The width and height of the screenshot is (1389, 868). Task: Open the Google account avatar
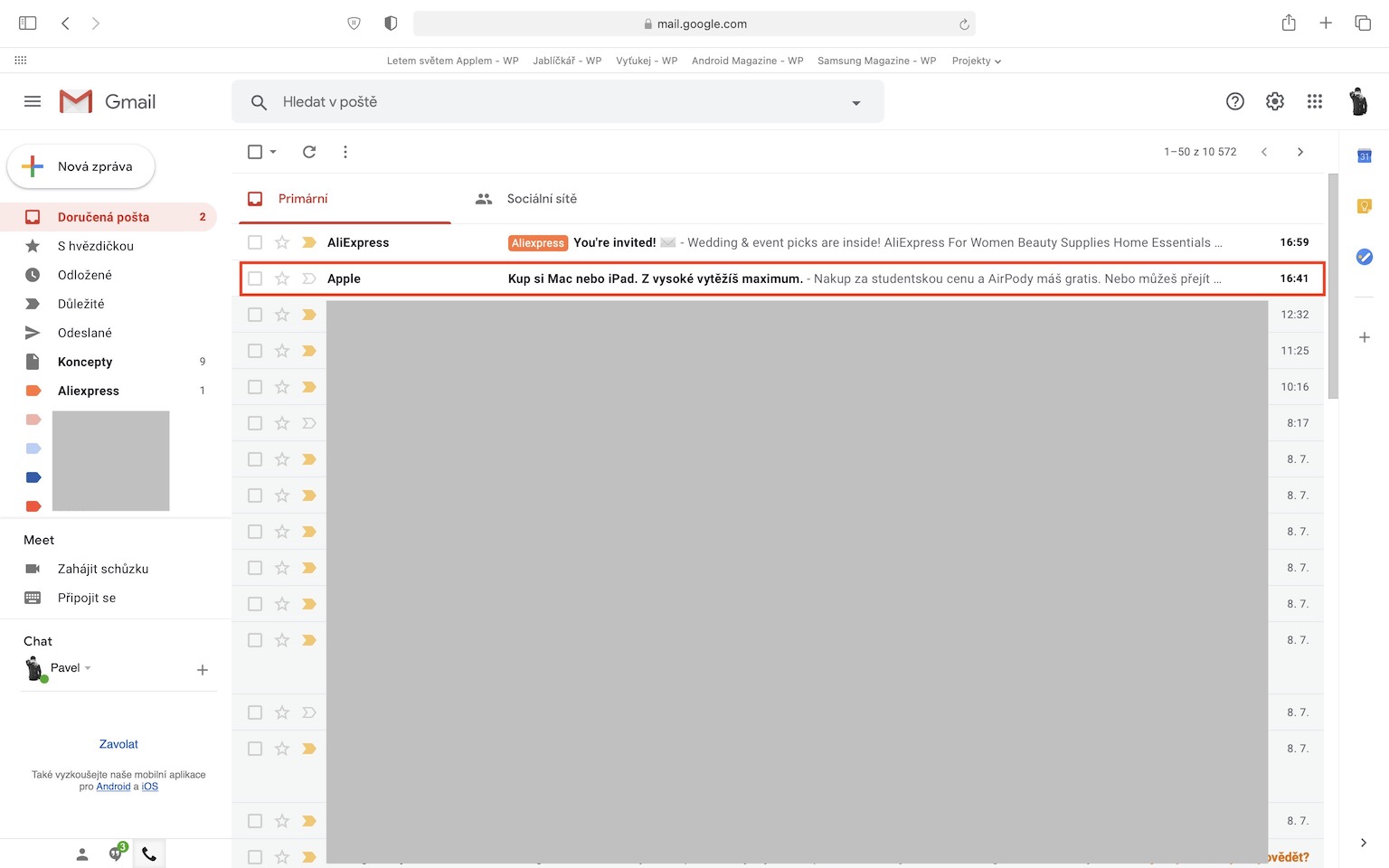coord(1358,101)
